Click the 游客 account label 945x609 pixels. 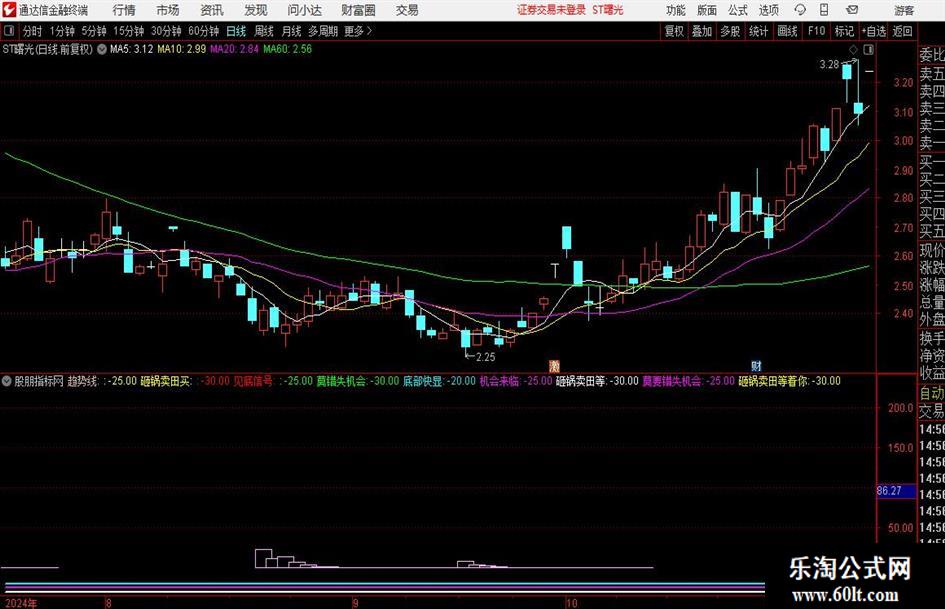tap(904, 10)
